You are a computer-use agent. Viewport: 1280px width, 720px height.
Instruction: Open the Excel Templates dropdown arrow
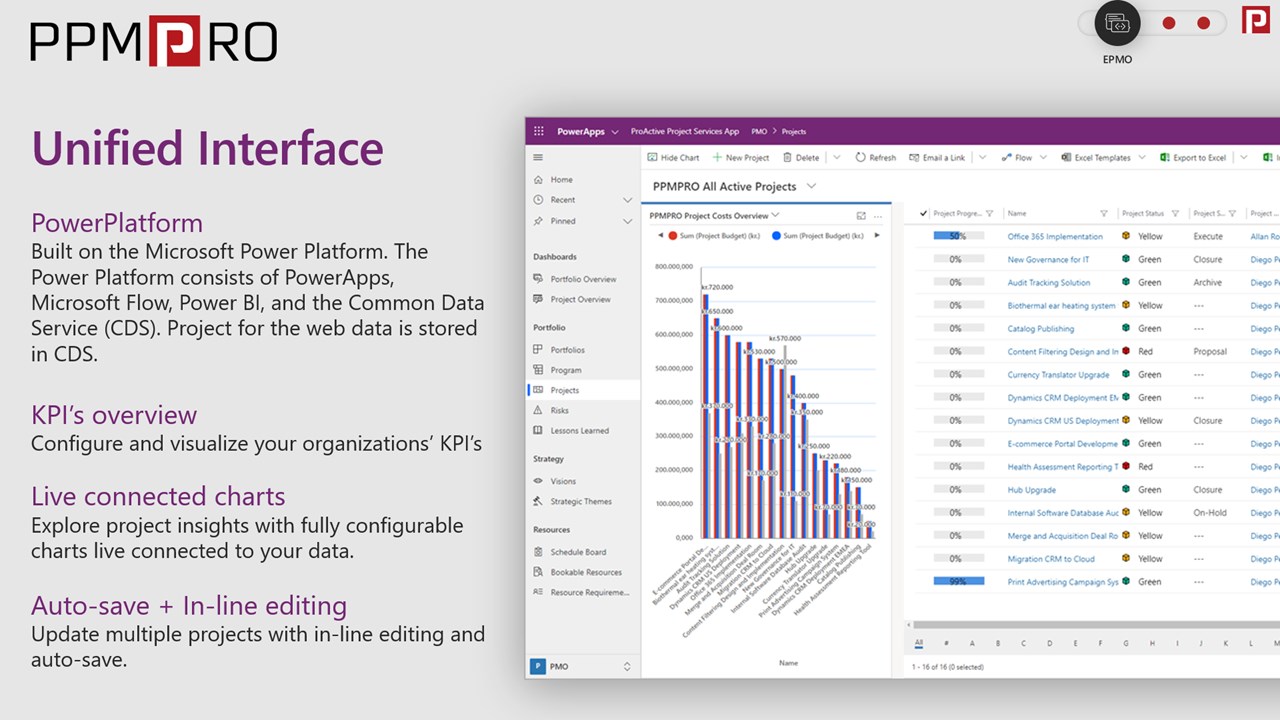click(1143, 157)
